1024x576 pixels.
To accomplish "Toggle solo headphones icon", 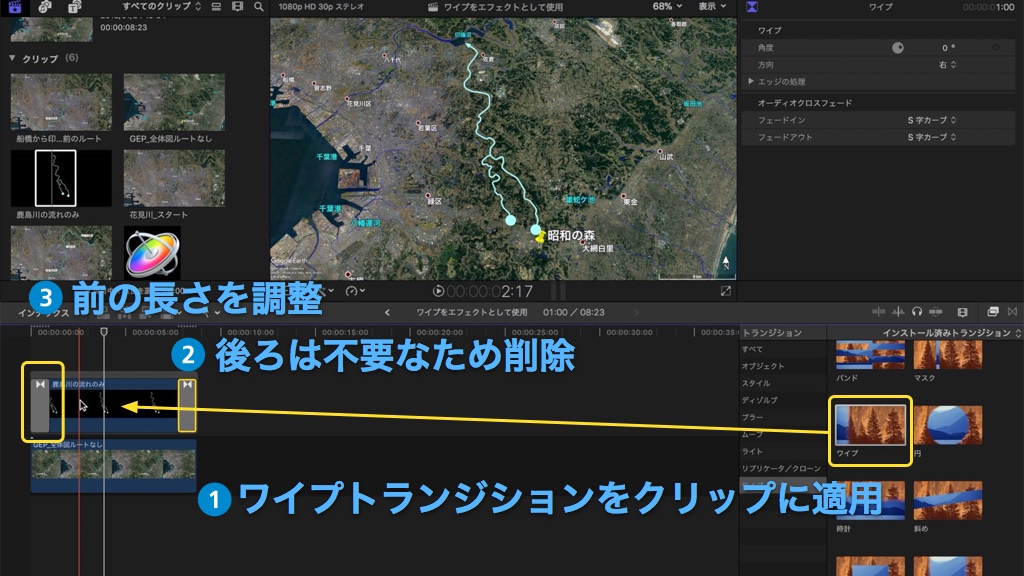I will [917, 312].
